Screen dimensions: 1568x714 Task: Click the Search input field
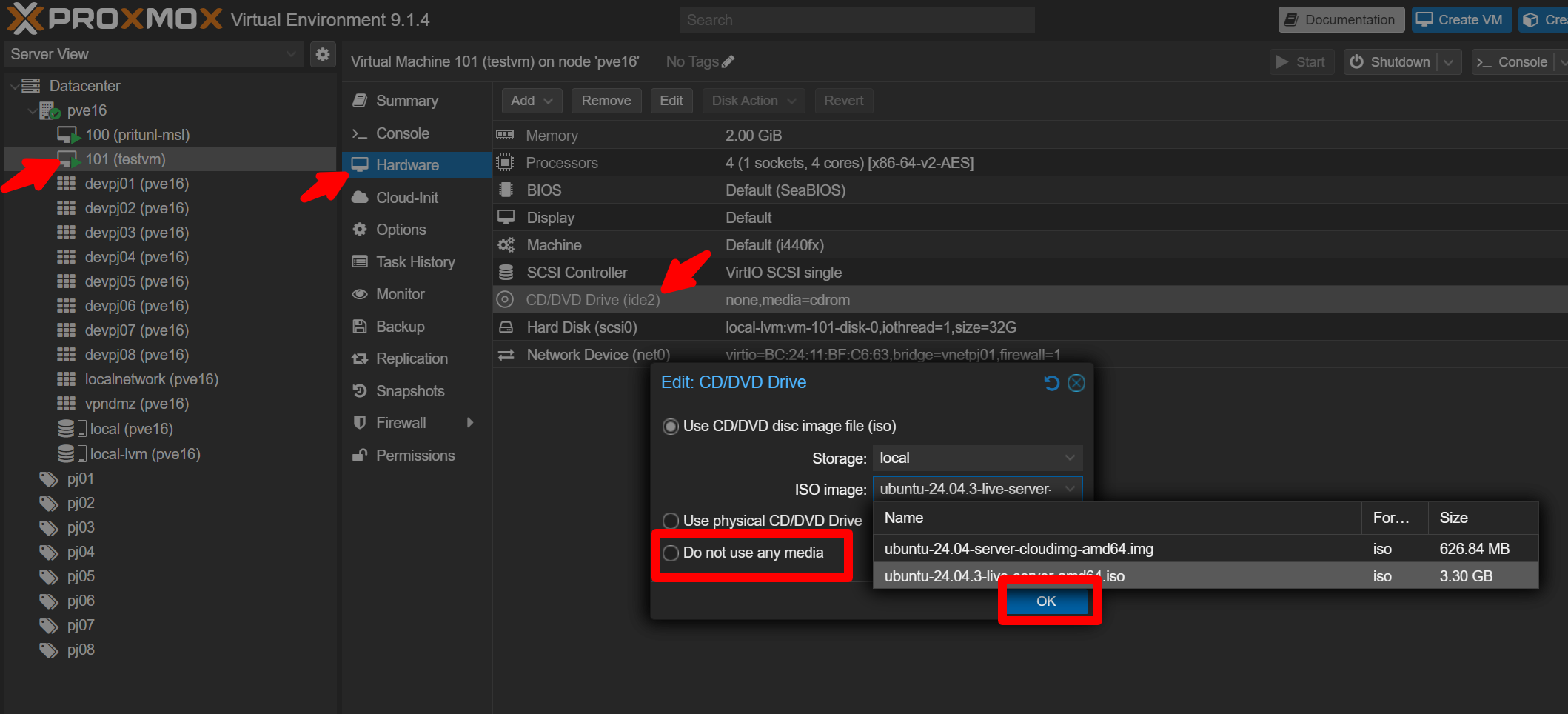857,20
